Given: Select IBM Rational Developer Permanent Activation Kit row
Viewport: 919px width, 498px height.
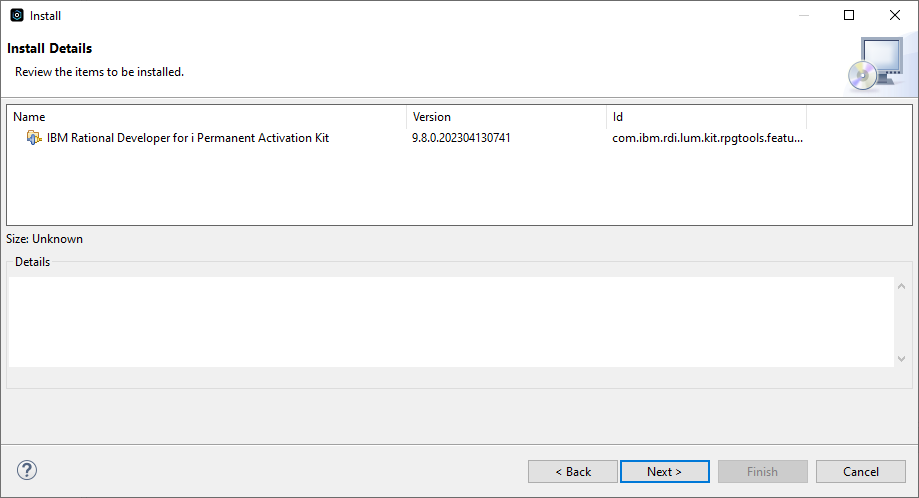Looking at the screenshot, I should tap(460, 138).
